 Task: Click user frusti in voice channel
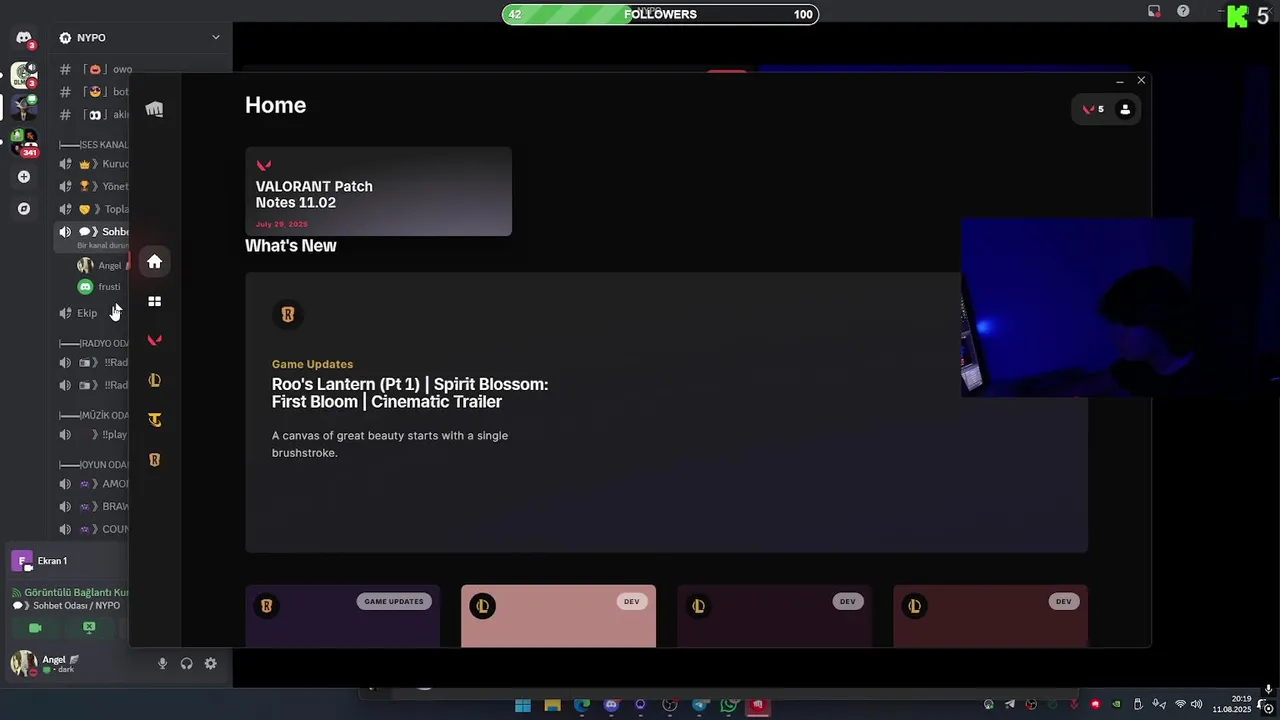pos(99,287)
